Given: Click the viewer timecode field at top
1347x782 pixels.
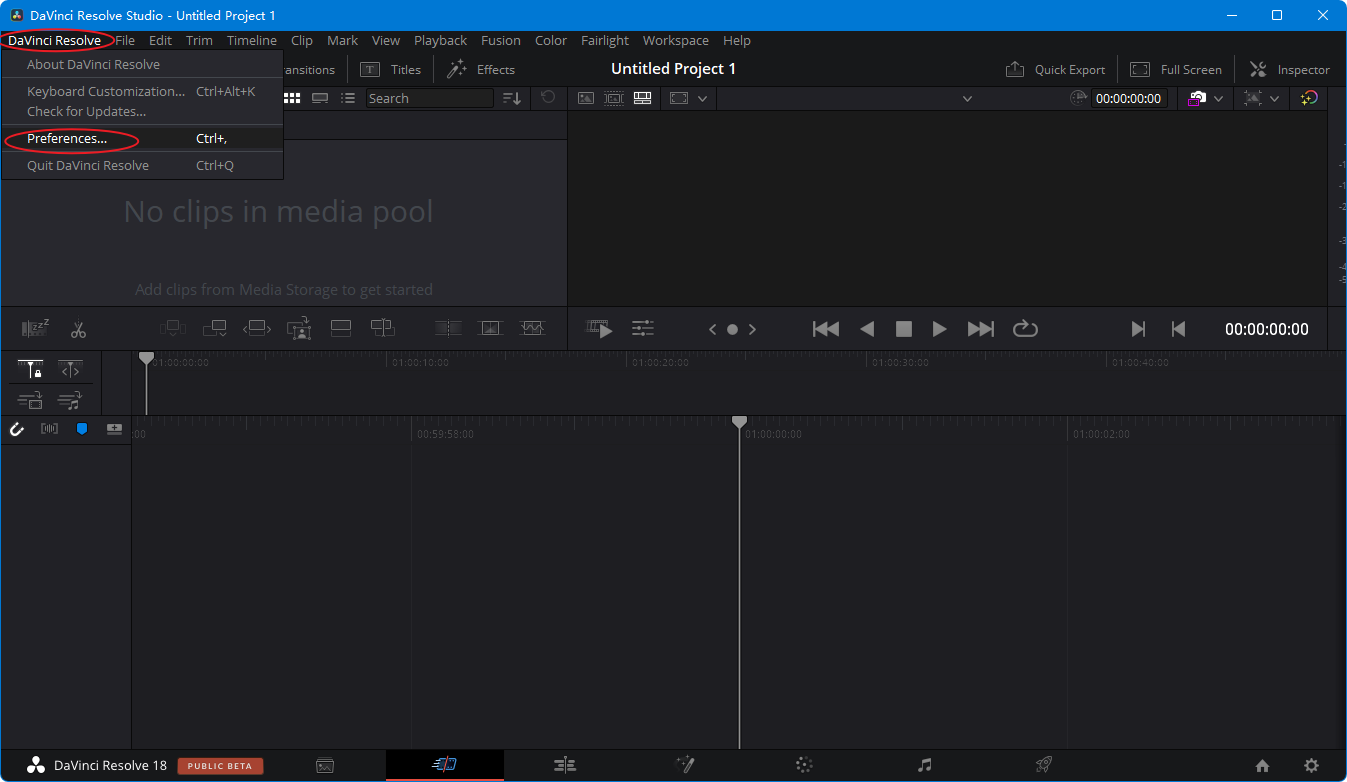Looking at the screenshot, I should coord(1128,98).
